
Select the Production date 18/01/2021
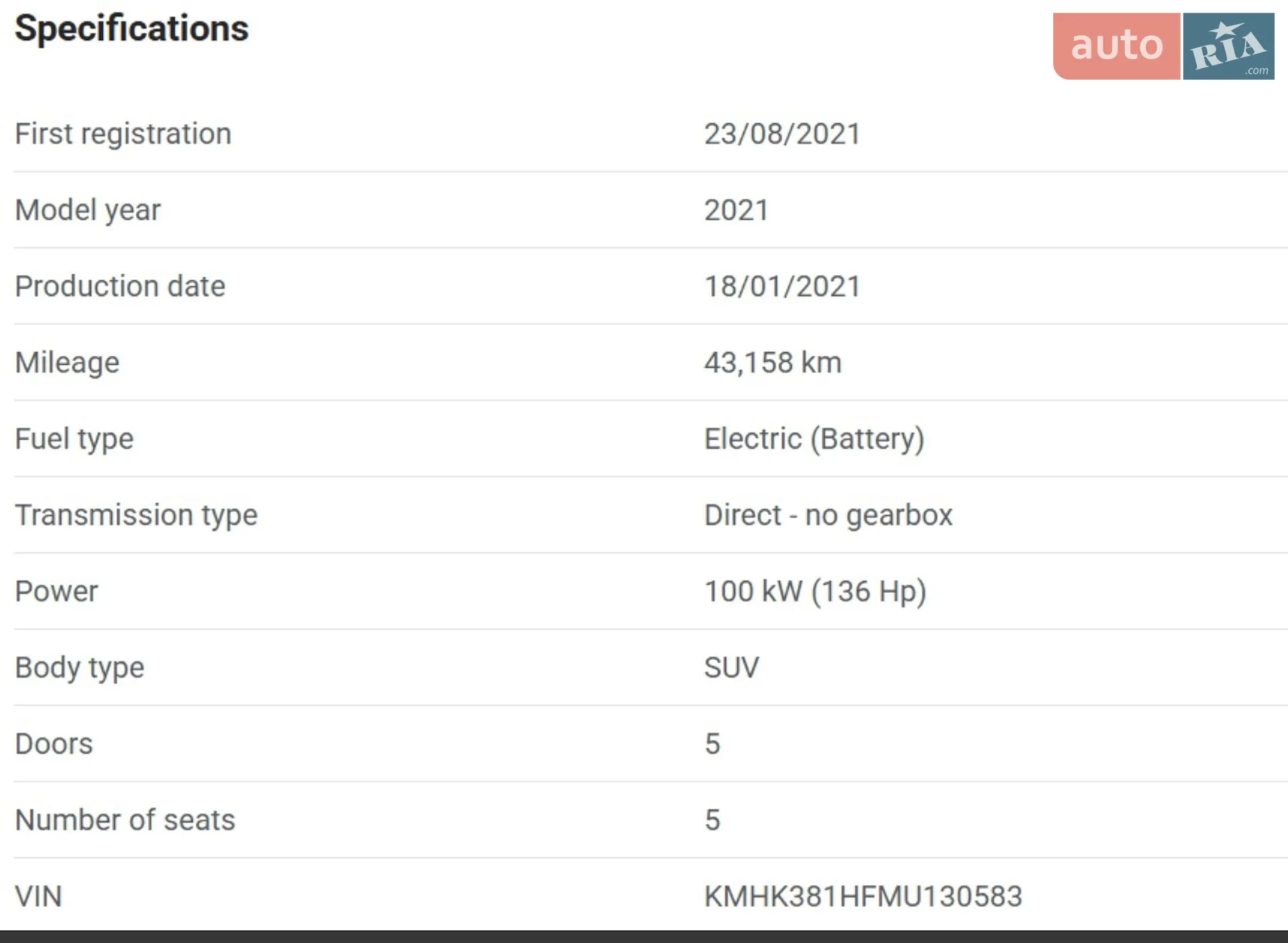[x=782, y=287]
